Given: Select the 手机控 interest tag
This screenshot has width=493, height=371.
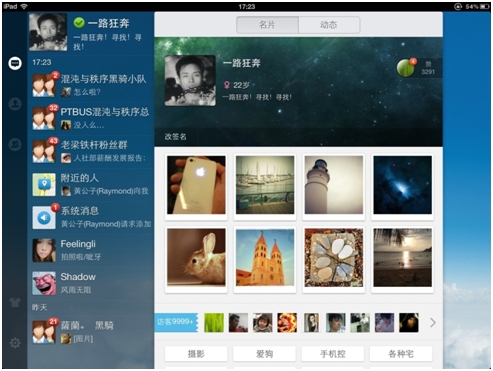Looking at the screenshot, I should click(333, 354).
